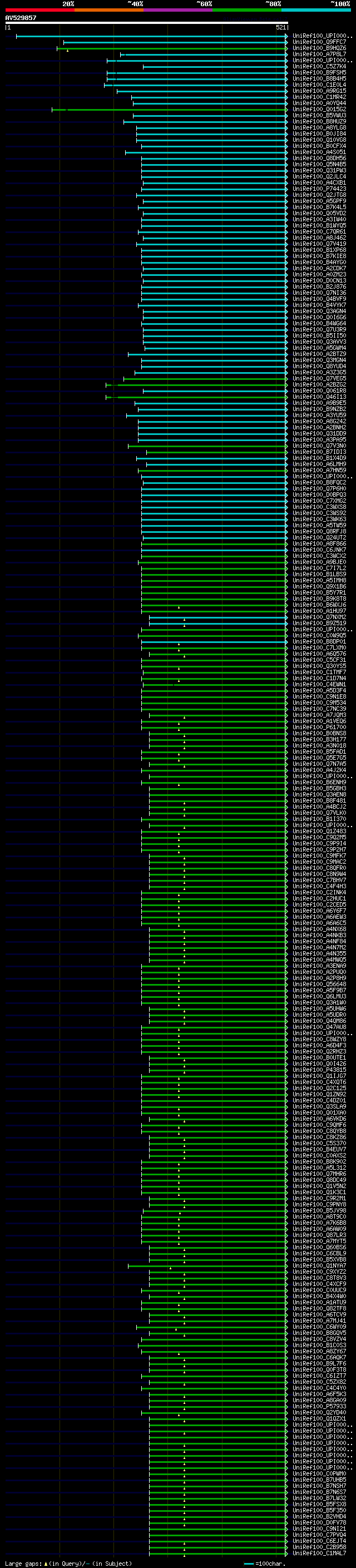
Task: Select the UniRef100_Q3AGN4 label
Action: [x=319, y=311]
